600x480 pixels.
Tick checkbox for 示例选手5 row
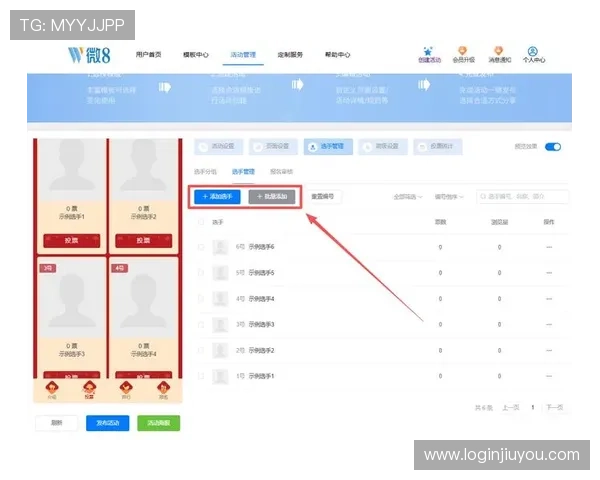[201, 273]
